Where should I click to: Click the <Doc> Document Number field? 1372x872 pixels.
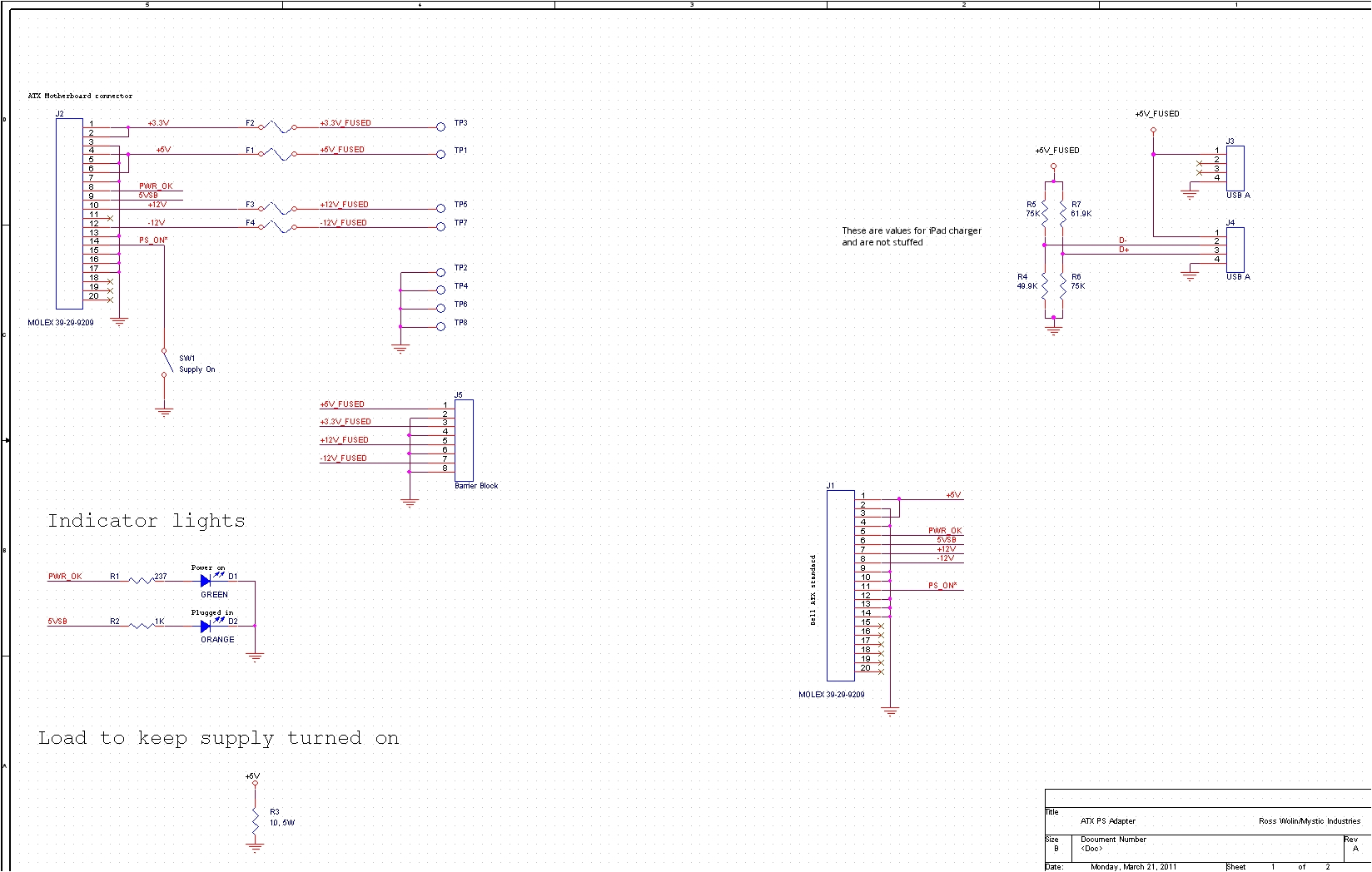coord(1091,848)
